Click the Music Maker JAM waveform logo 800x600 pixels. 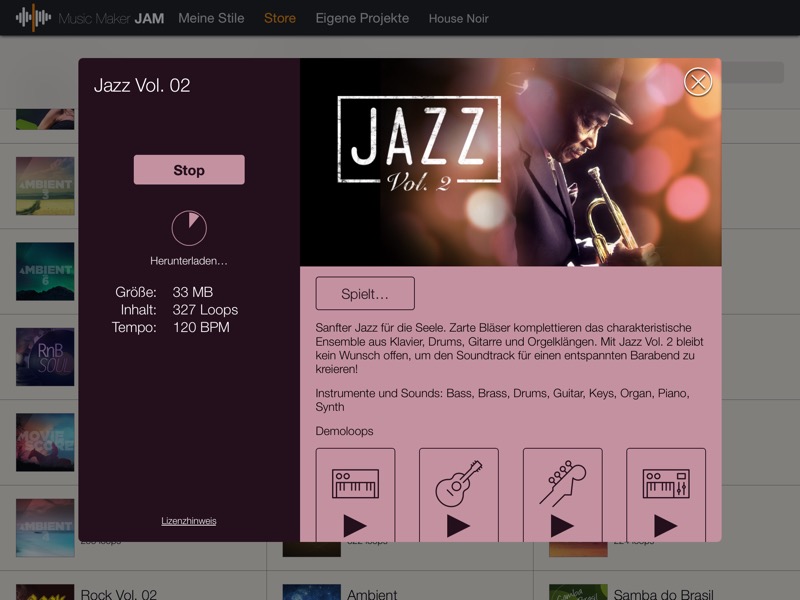[x=33, y=18]
